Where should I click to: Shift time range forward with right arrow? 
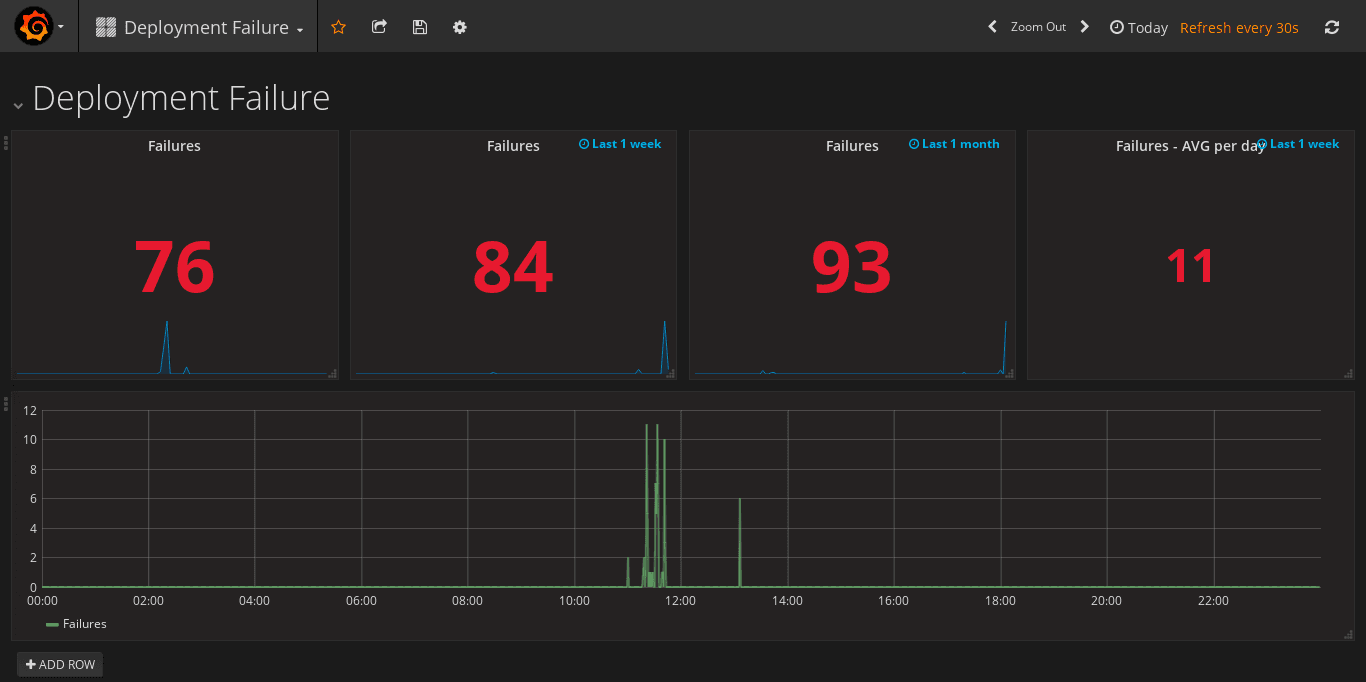click(x=1085, y=27)
